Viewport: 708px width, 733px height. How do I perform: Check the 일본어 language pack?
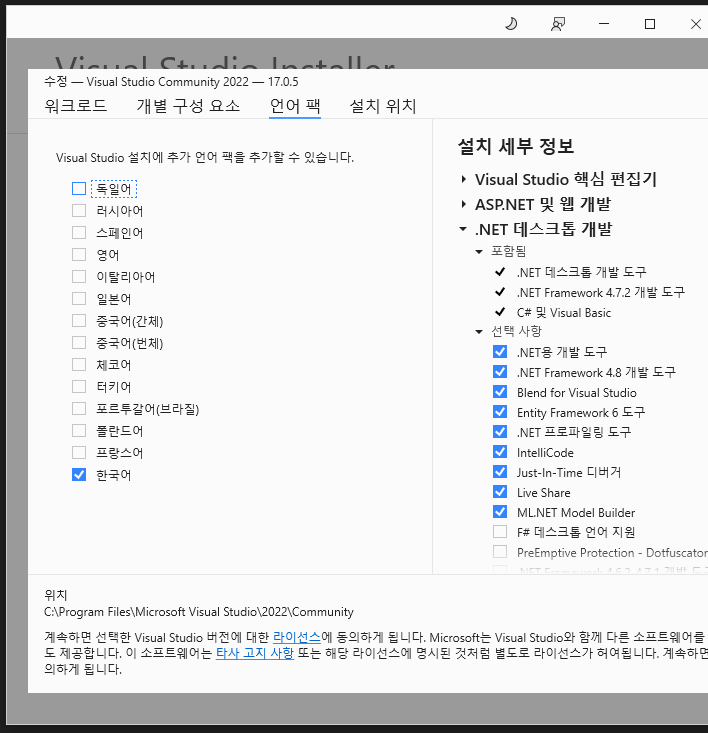(x=79, y=298)
